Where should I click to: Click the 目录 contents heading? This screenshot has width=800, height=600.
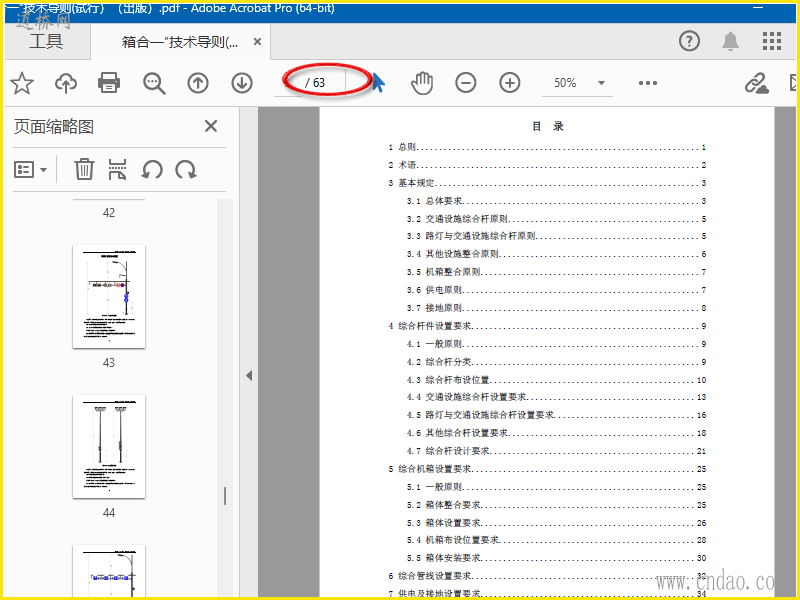(547, 126)
